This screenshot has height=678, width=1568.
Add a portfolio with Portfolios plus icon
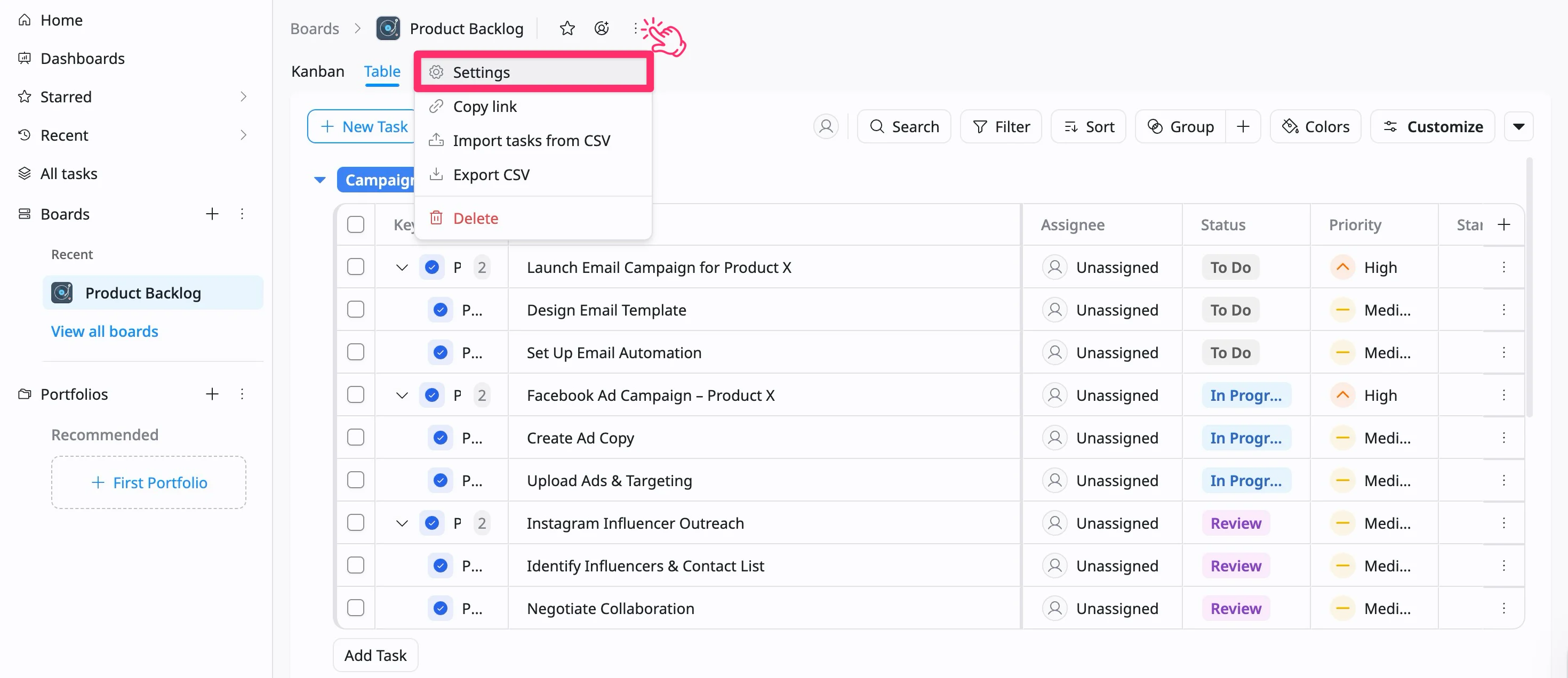(212, 394)
